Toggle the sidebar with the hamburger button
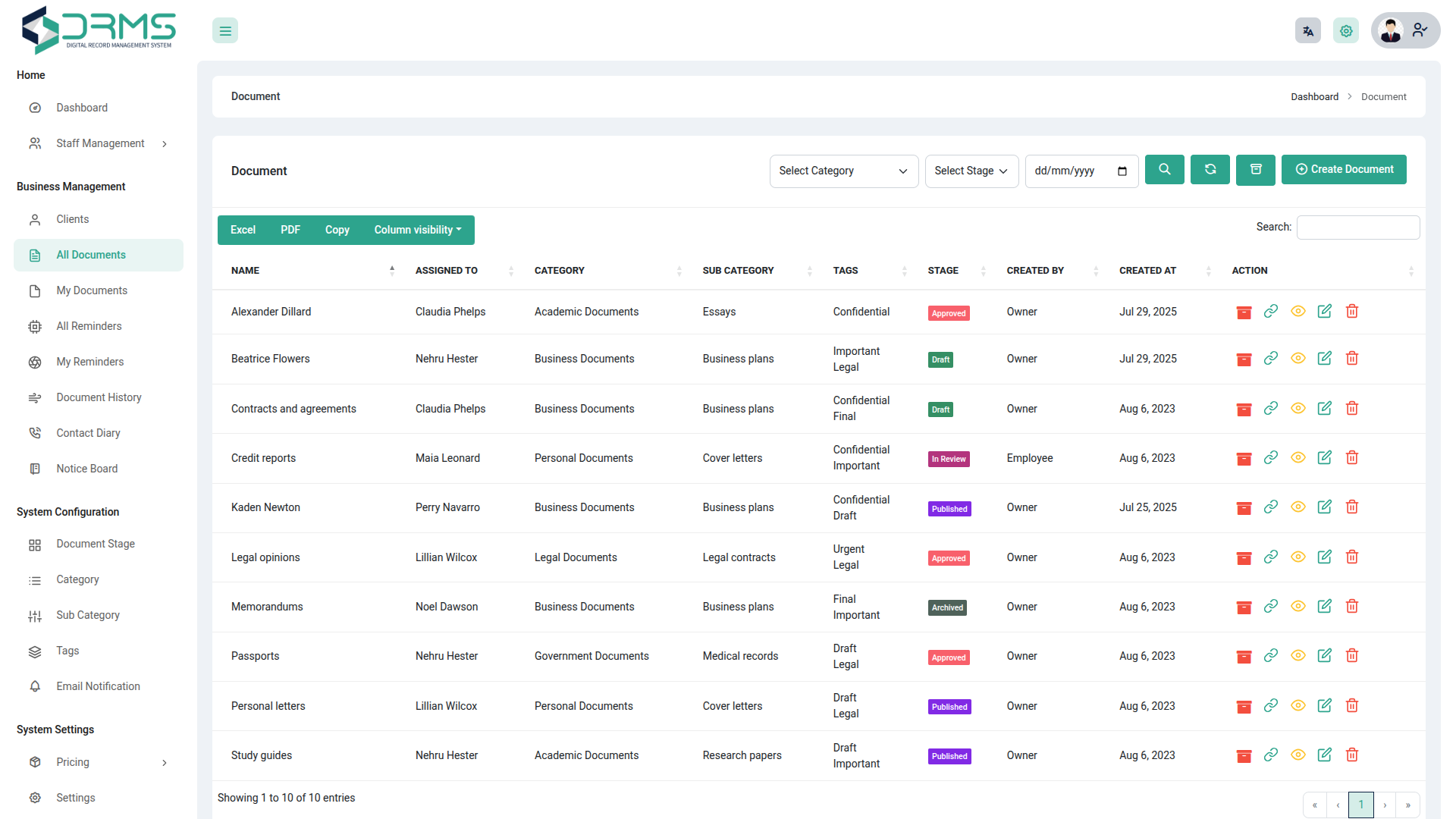This screenshot has width=1456, height=819. click(x=225, y=31)
